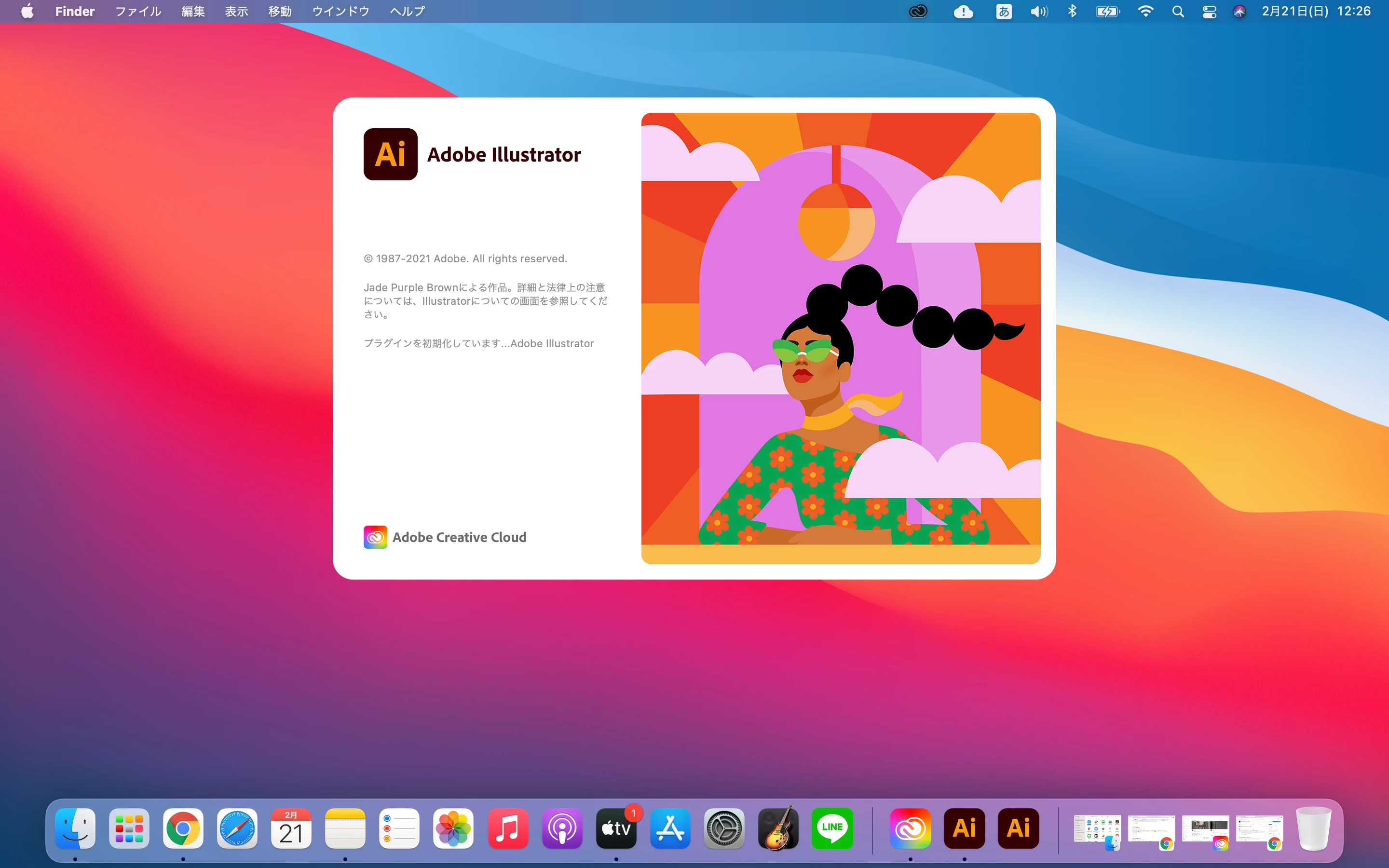Screen dimensions: 1389x868
Task: Open Control Center in menu bar
Action: [x=1210, y=12]
